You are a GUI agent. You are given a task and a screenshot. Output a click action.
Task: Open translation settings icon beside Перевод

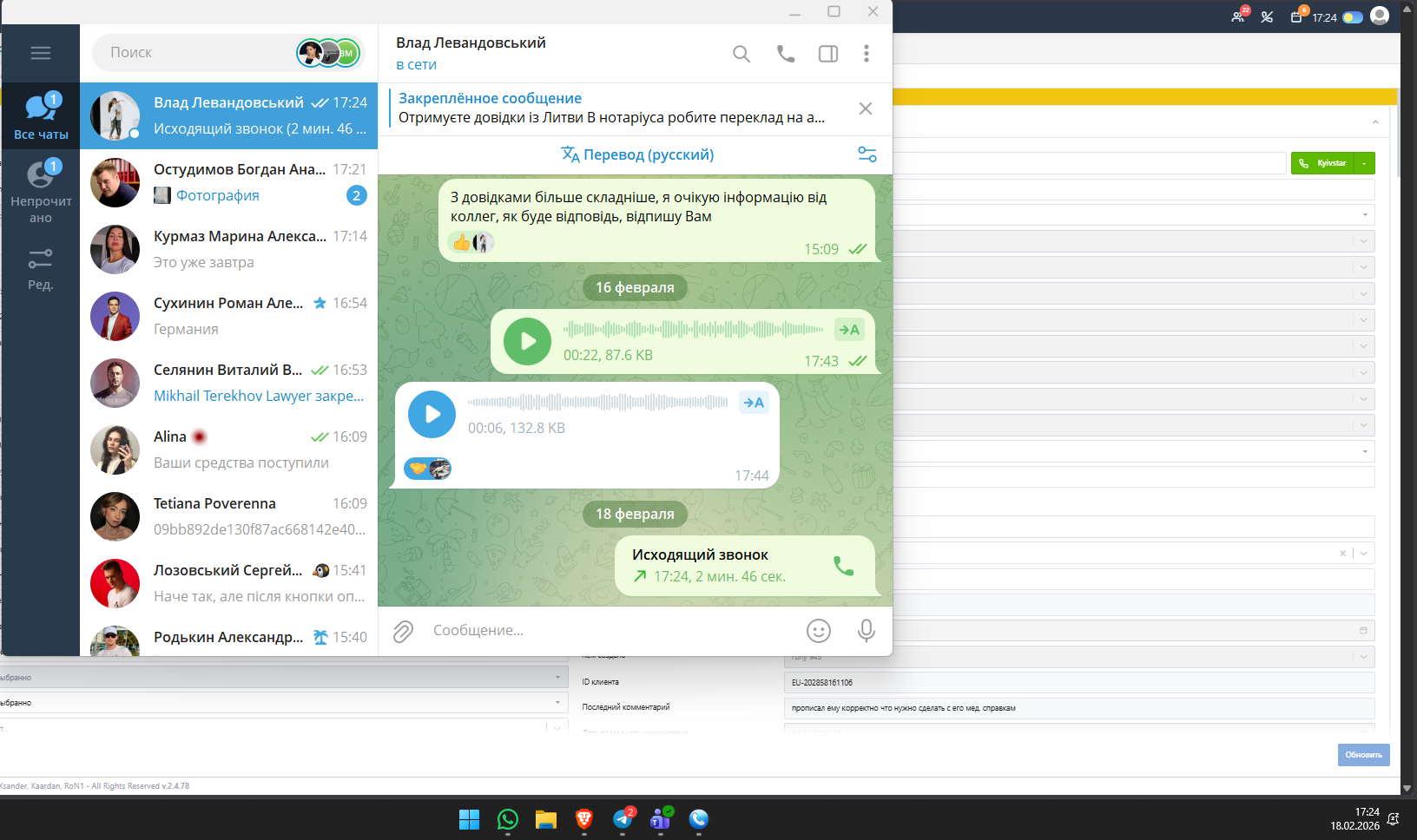[867, 154]
